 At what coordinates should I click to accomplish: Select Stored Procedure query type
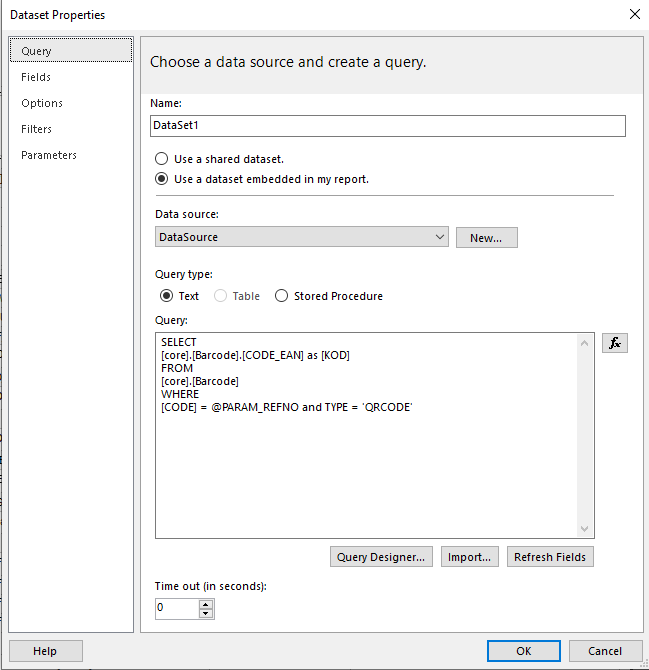click(282, 296)
